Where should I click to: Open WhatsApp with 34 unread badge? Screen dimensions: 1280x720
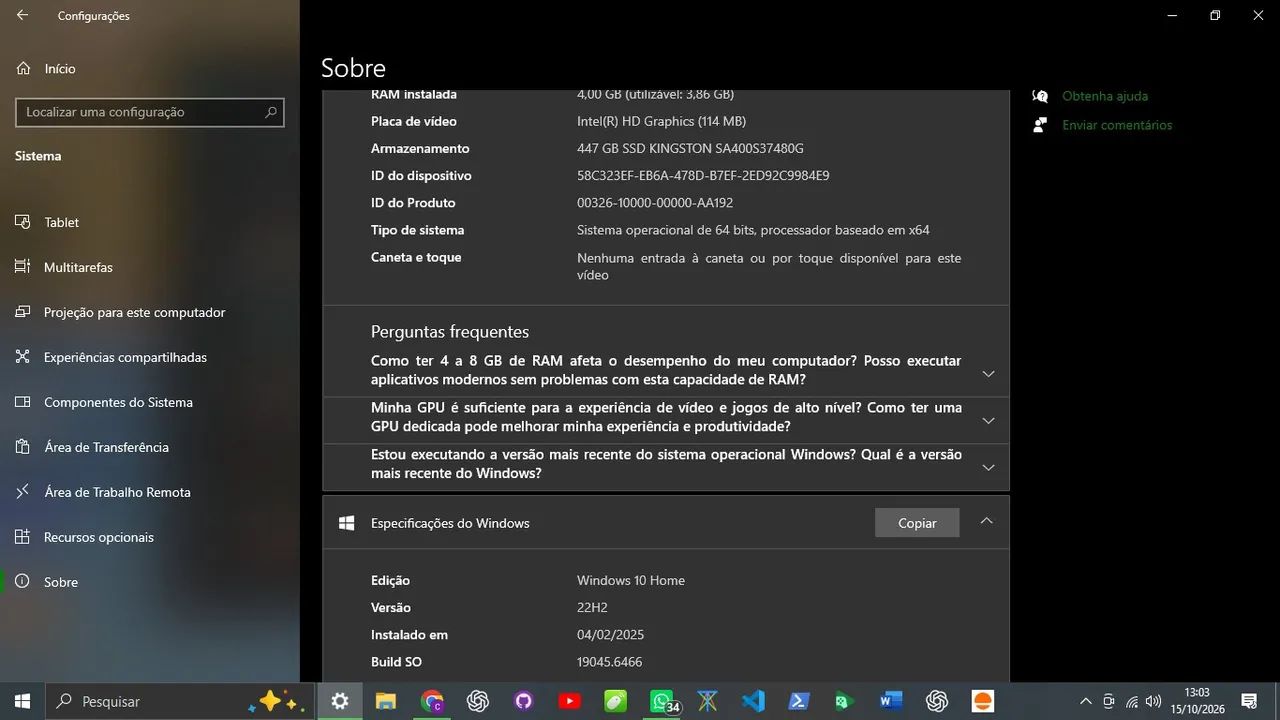[664, 701]
